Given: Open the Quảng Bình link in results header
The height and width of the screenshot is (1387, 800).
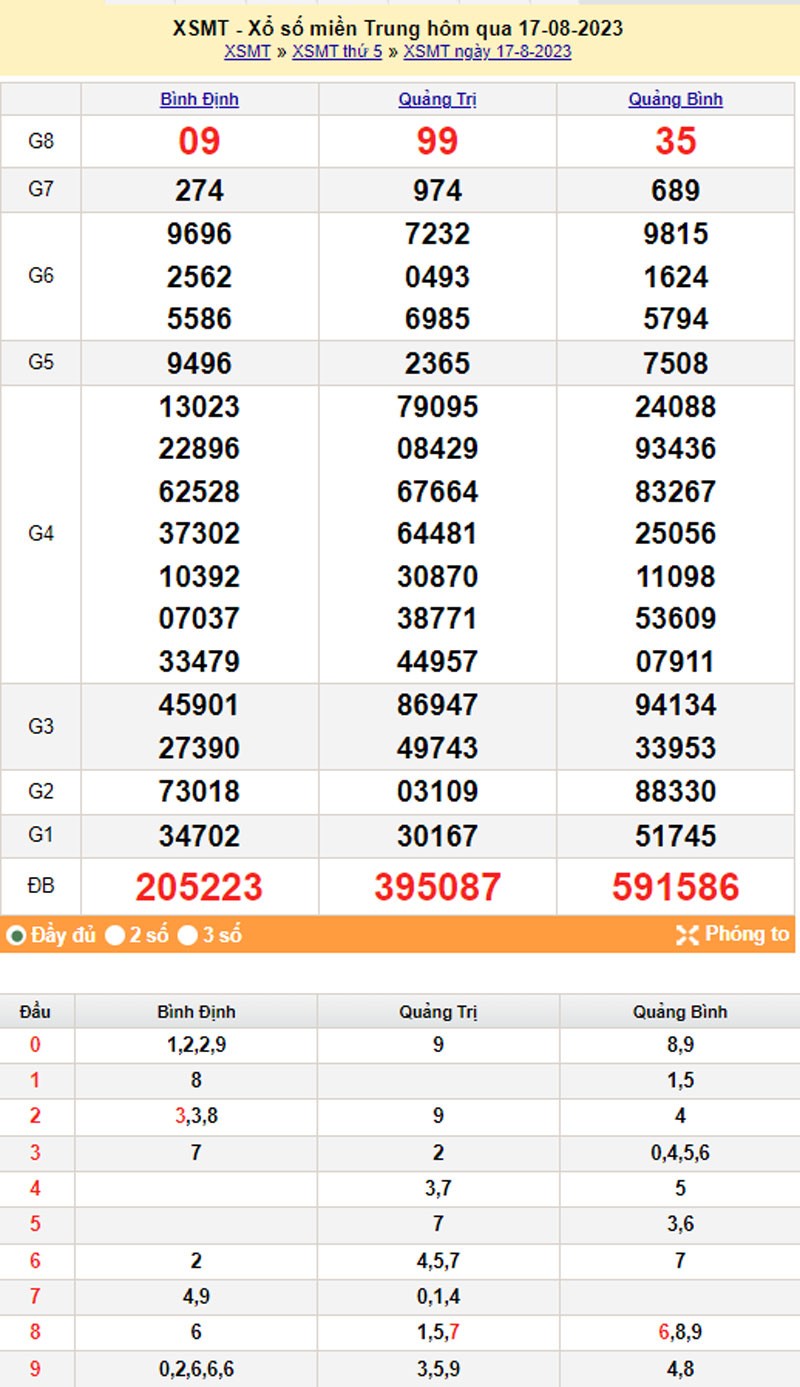Looking at the screenshot, I should 675,99.
